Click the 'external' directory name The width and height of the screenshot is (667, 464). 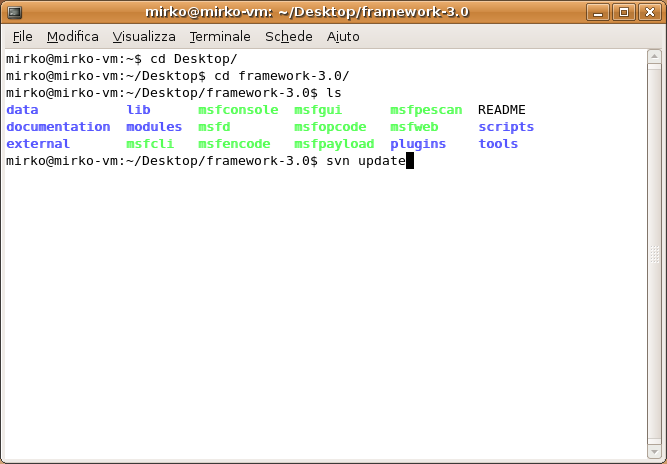38,144
